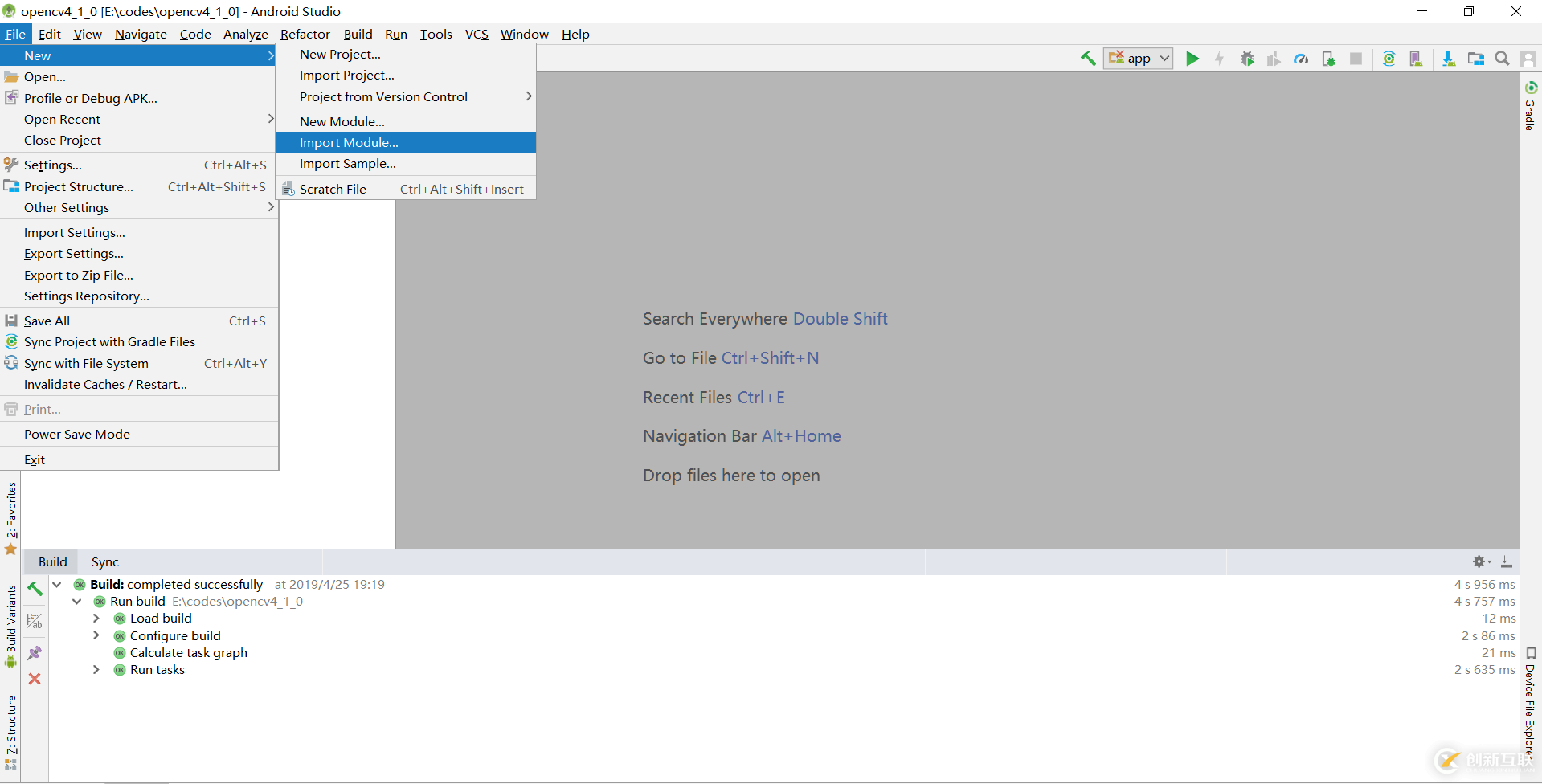
Task: Expand Project from Version Control submenu
Action: pos(406,96)
